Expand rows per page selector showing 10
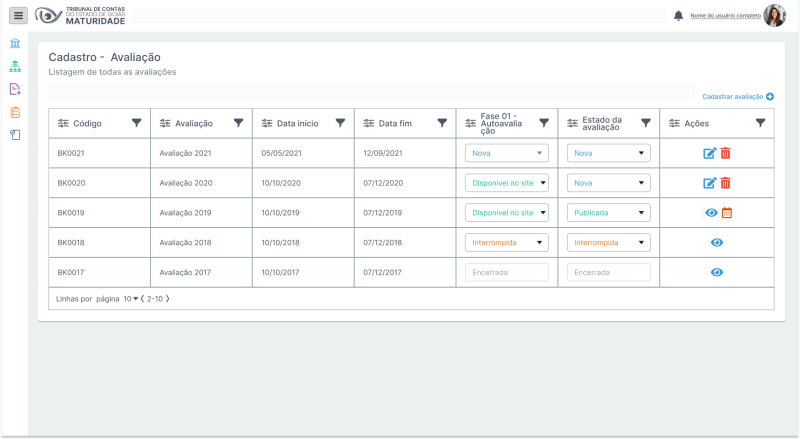Image resolution: width=800 pixels, height=439 pixels. coord(131,299)
